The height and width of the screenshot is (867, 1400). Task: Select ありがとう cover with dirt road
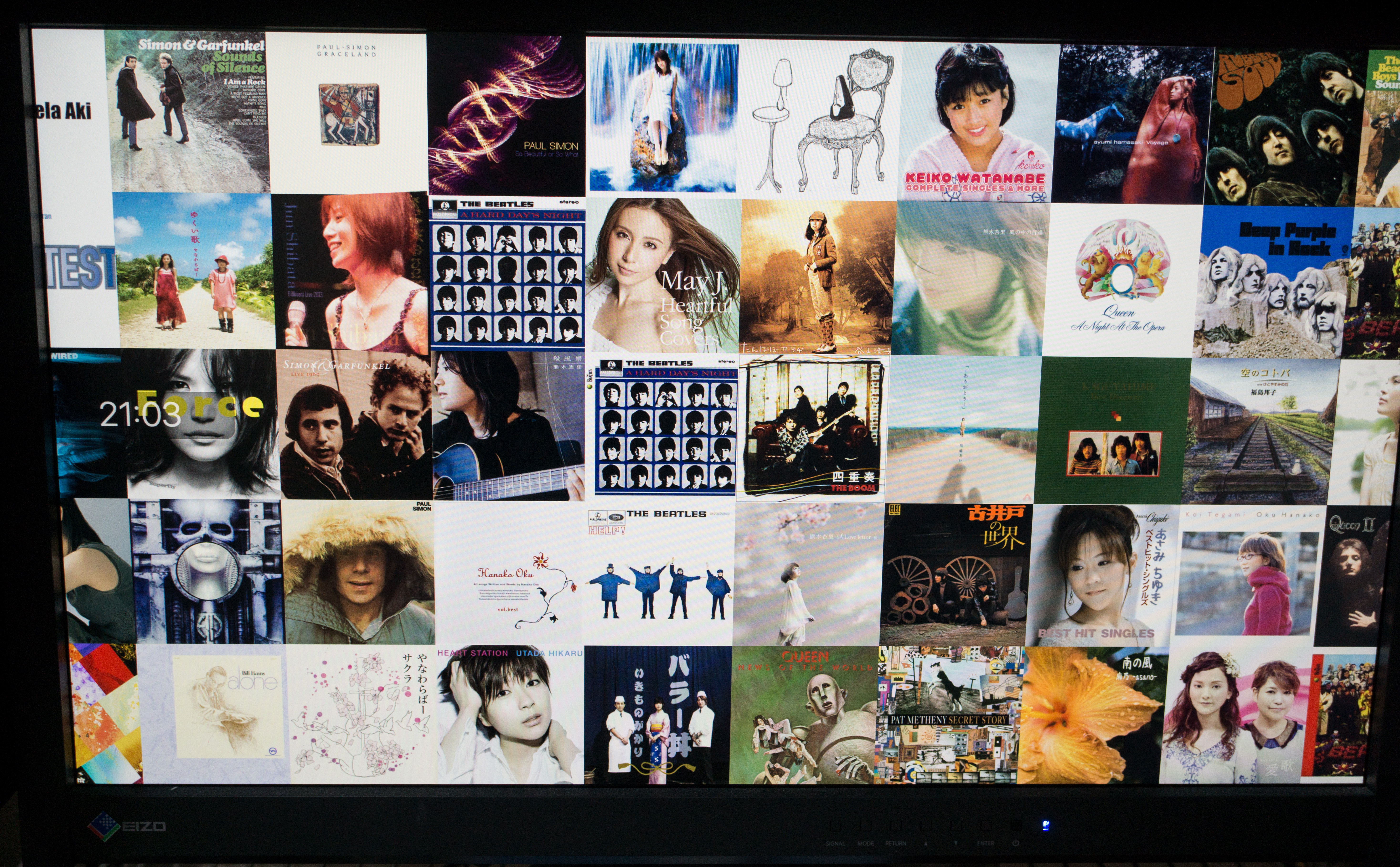(964, 430)
